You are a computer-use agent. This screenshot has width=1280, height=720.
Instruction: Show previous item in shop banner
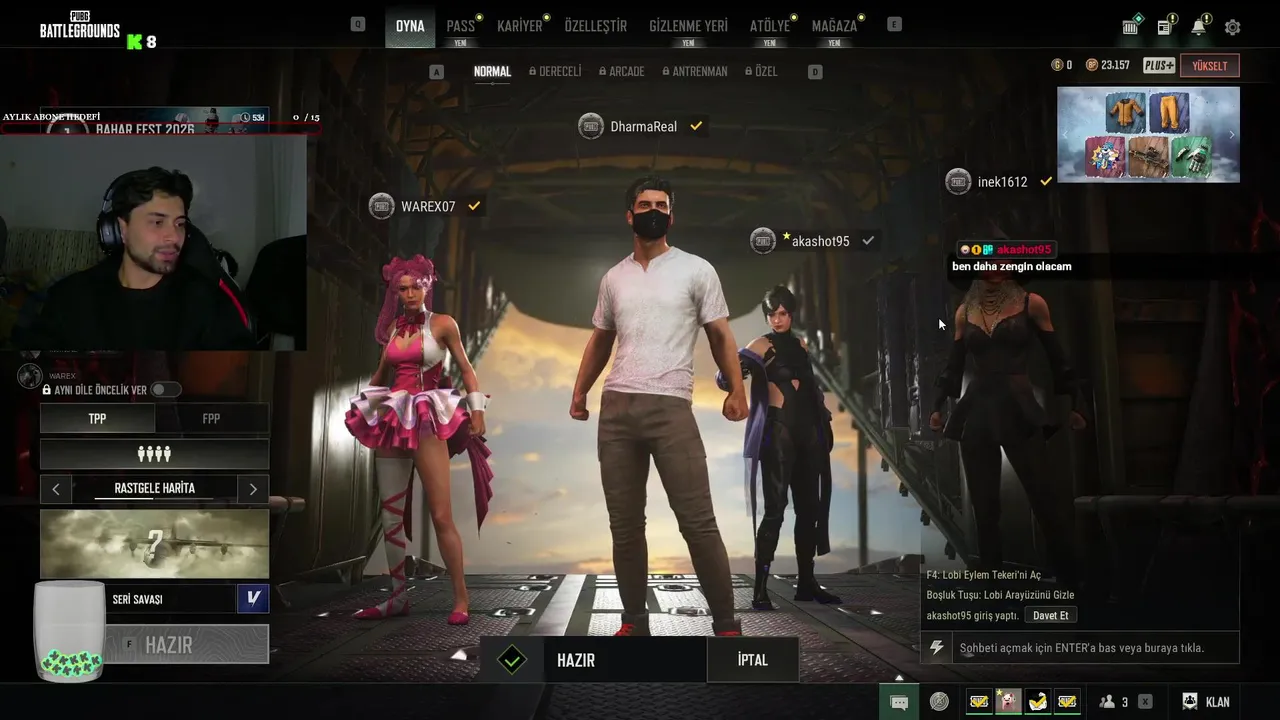coord(1065,134)
